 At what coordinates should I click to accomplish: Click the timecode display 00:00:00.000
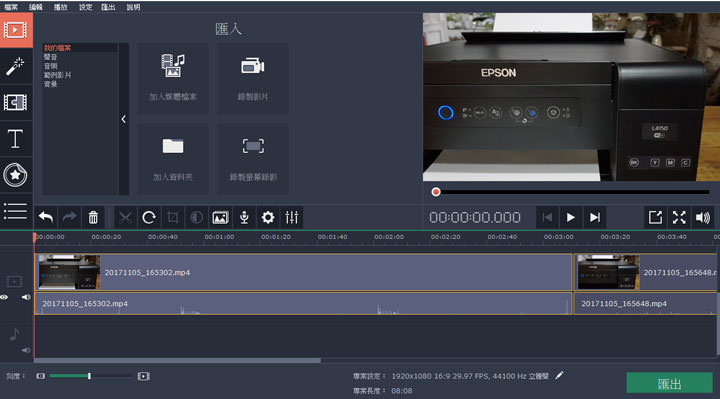[x=475, y=217]
